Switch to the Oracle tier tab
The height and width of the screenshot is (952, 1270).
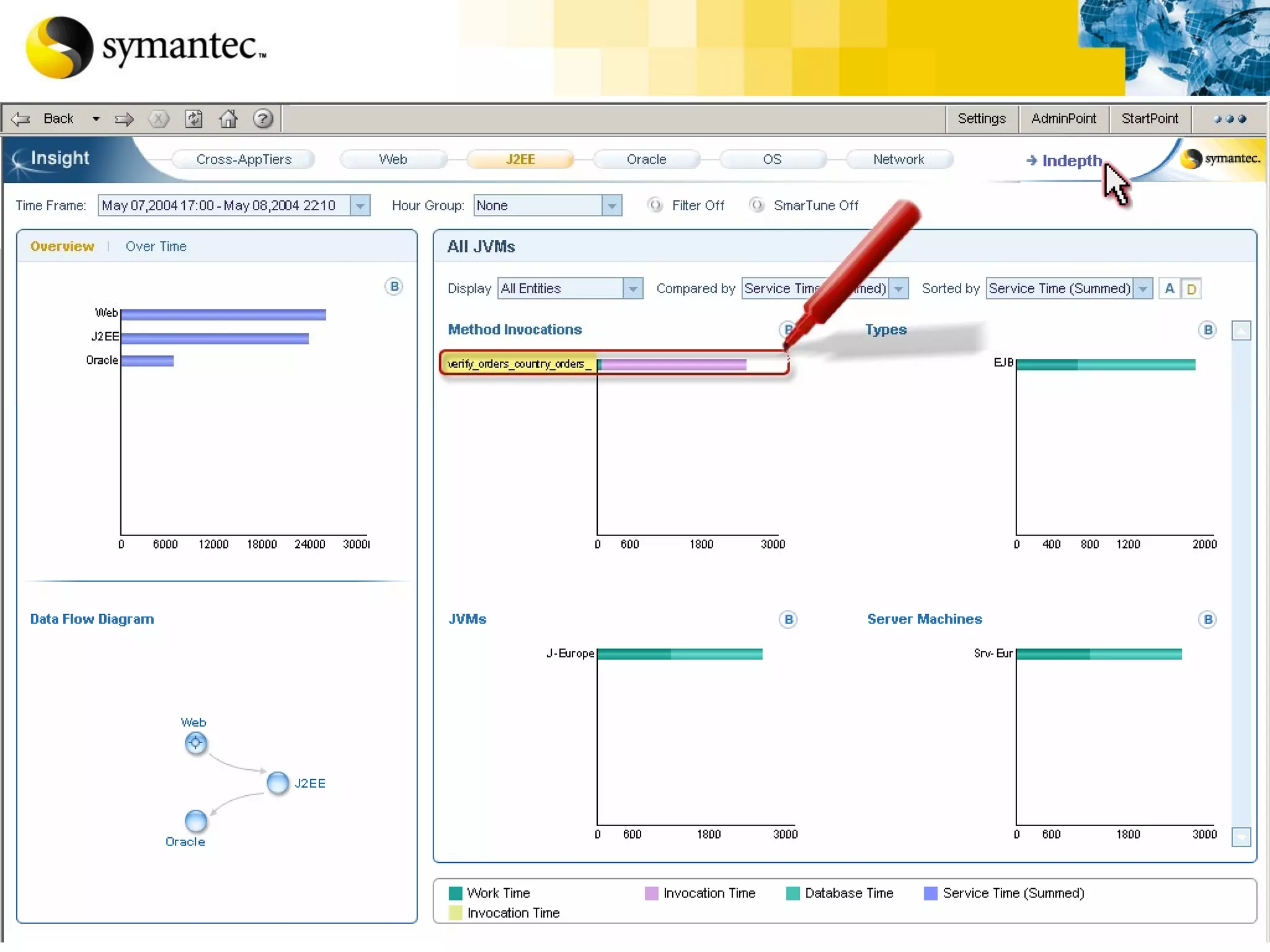[646, 159]
